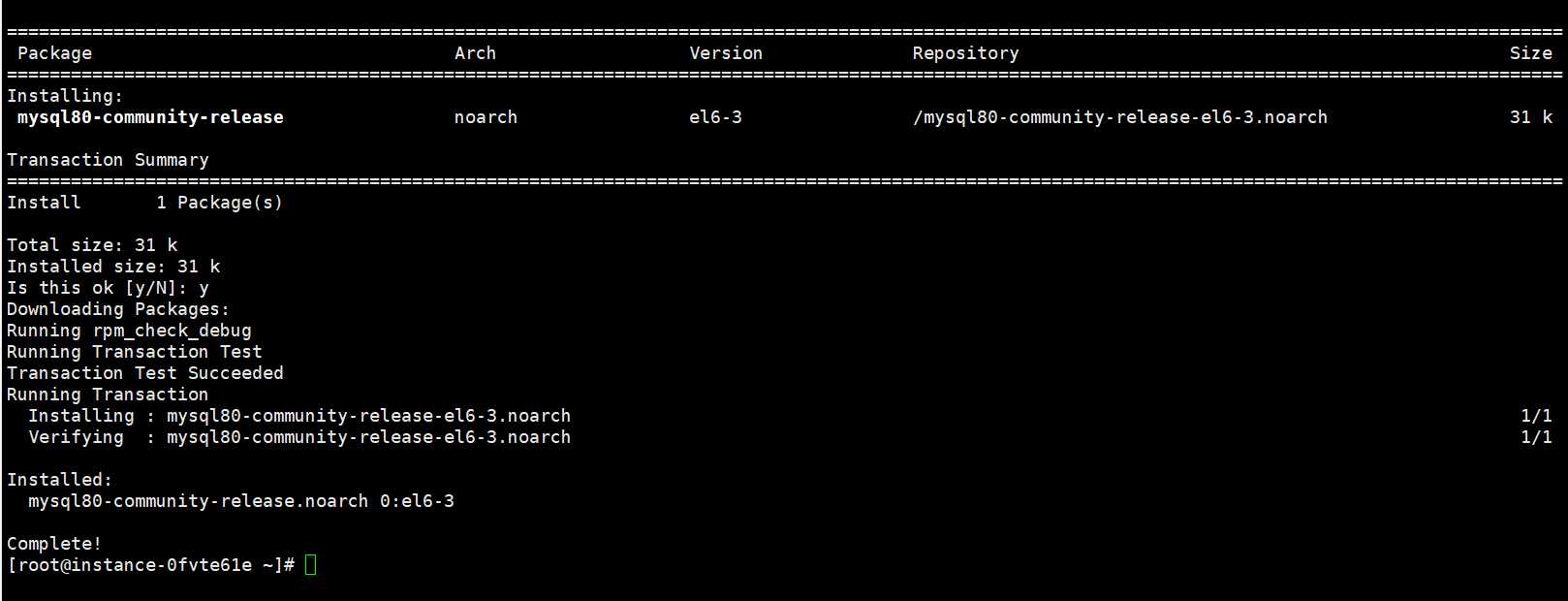Viewport: 1568px width, 601px height.
Task: Click the /mysql80-community-release-el6-3.noarch repository path
Action: pyautogui.click(x=1119, y=117)
